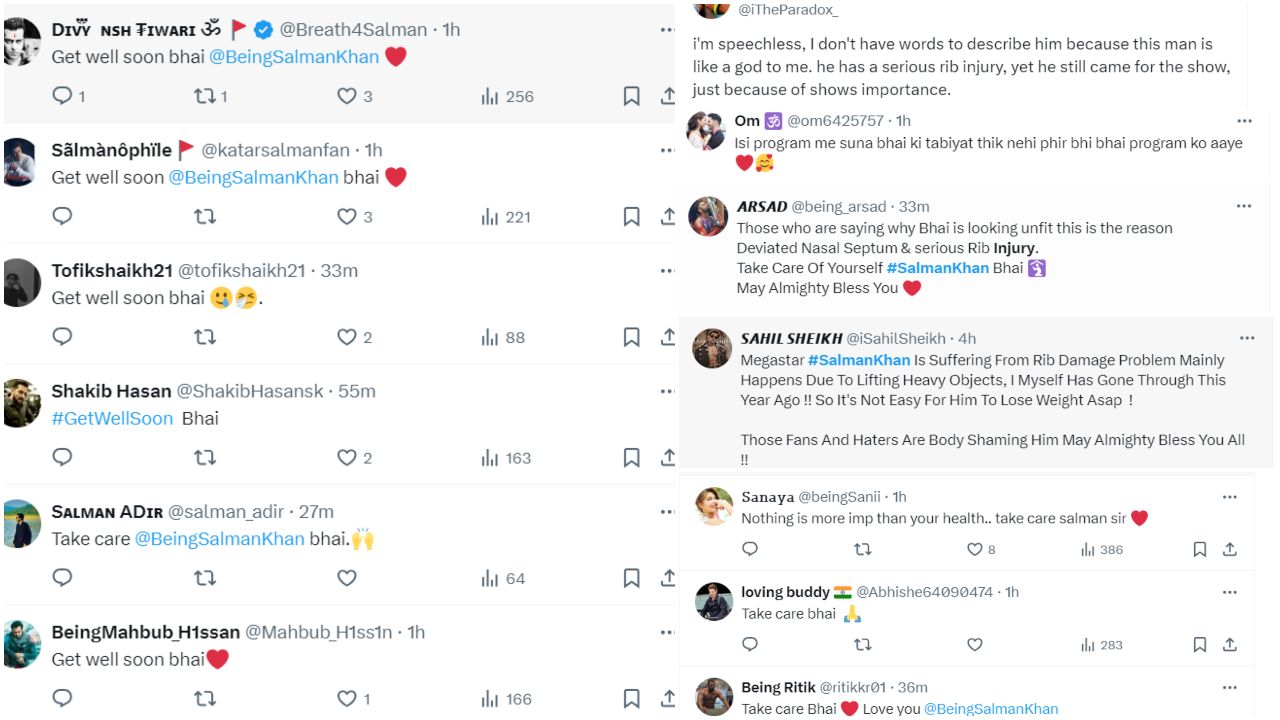Image resolution: width=1280 pixels, height=720 pixels.
Task: Open more options on Om's tweet
Action: 1243,120
